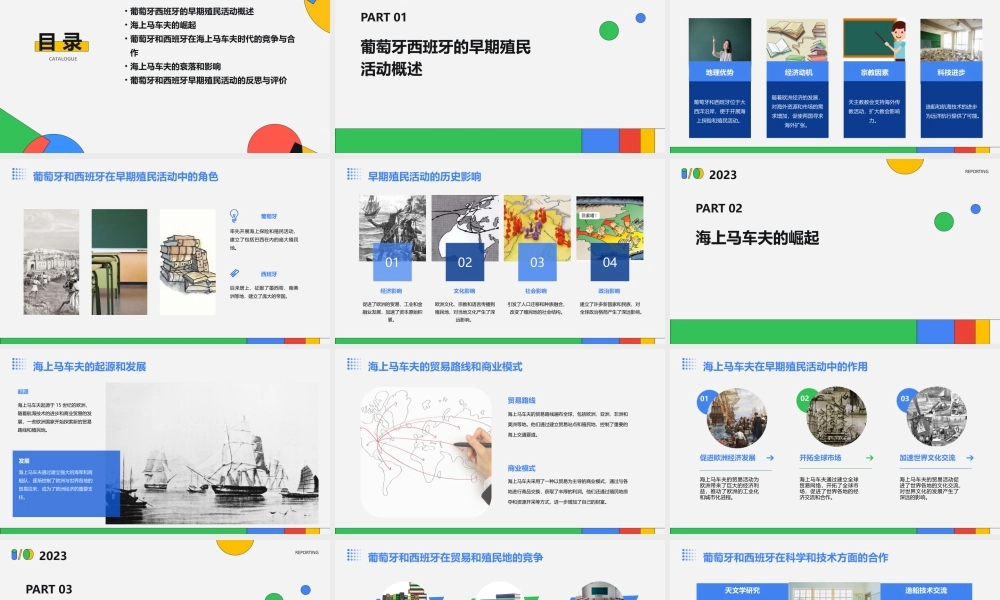Click the 政治影响 caption

pos(609,291)
